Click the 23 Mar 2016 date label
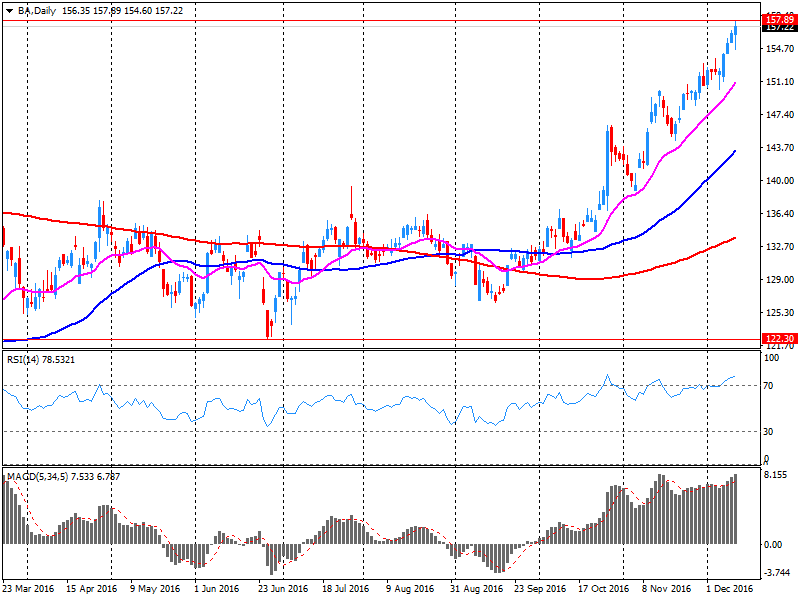This screenshot has height=600, width=800. click(x=29, y=589)
